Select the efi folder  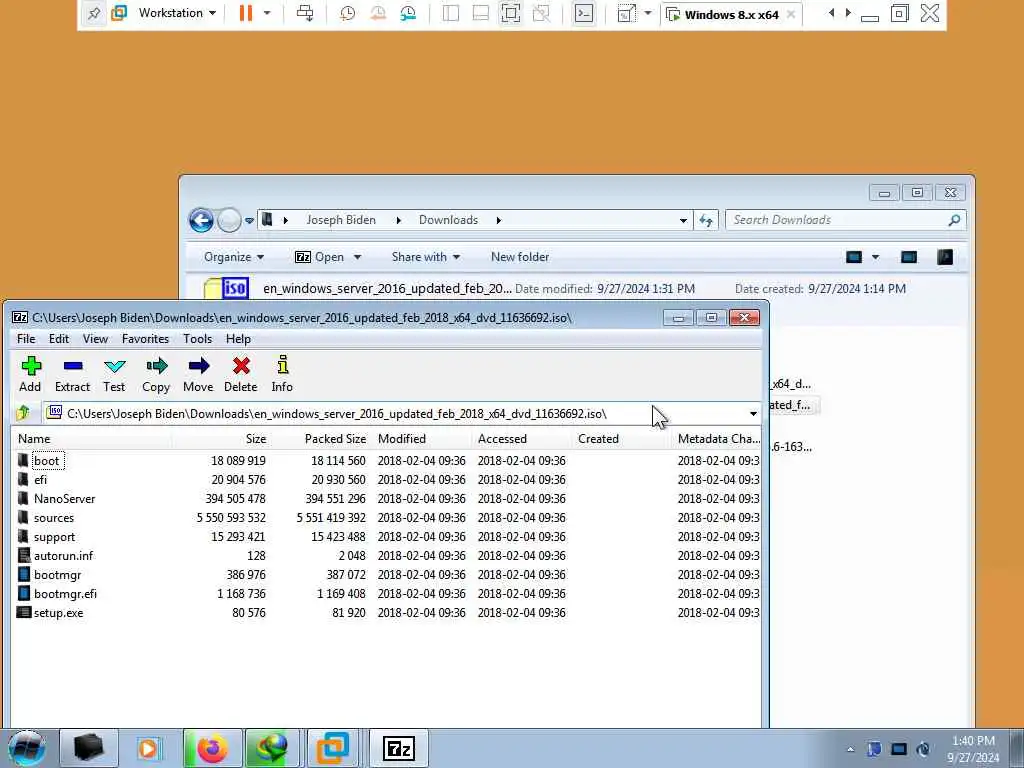coord(40,480)
